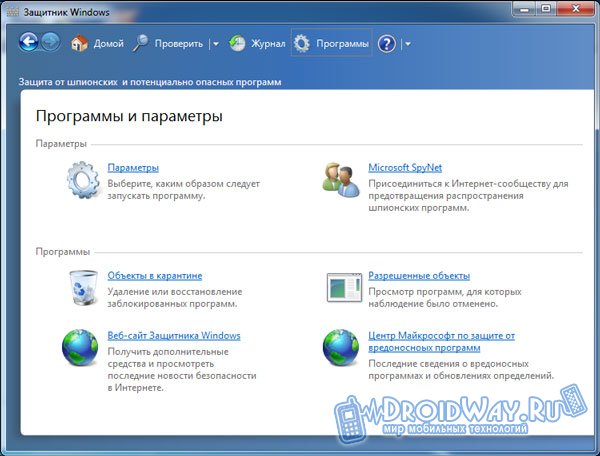Click the two-people Microsoft SpyNet icon

341,180
